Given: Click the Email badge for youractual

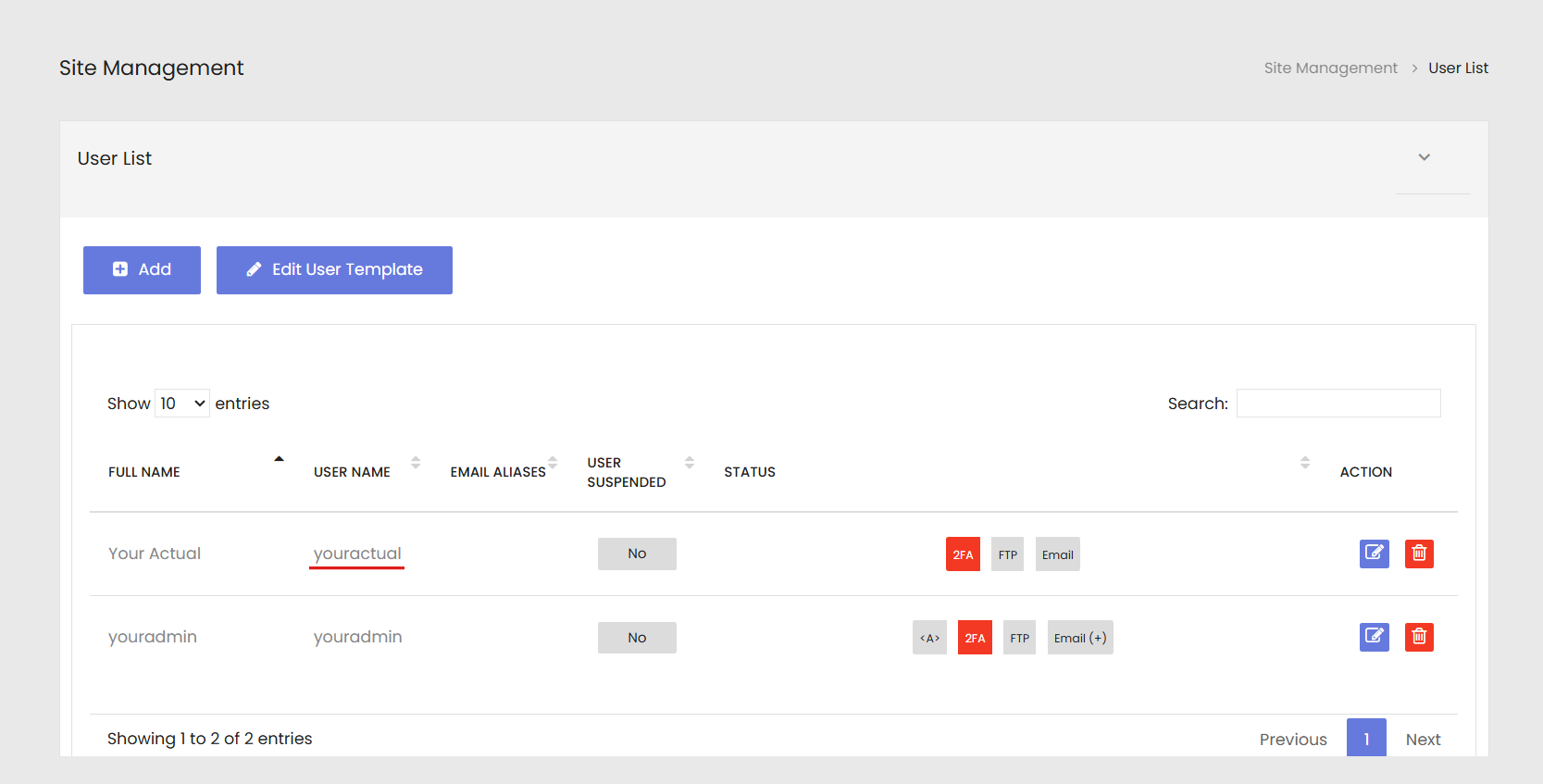Looking at the screenshot, I should coord(1057,554).
